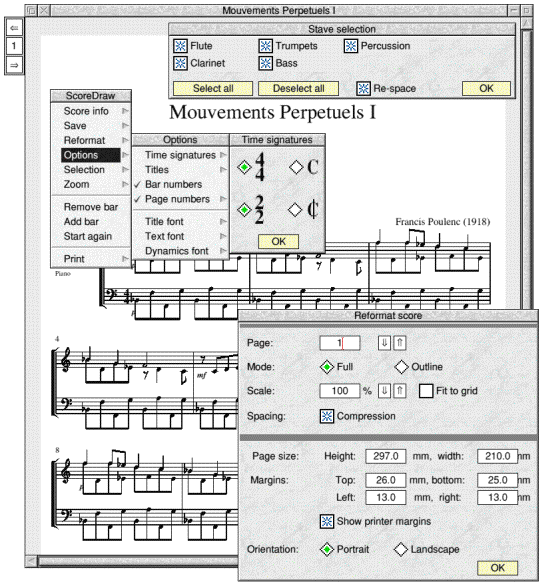Open the Score info submenu
Image resolution: width=543 pixels, height=586 pixels.
coord(91,111)
